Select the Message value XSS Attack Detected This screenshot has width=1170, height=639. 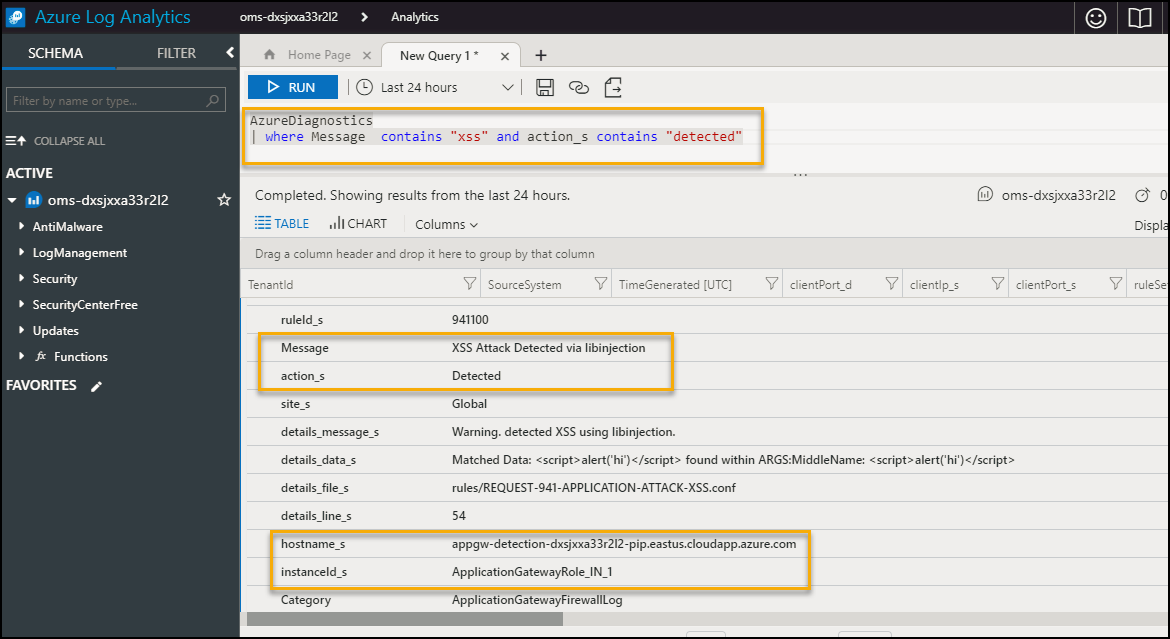(548, 348)
